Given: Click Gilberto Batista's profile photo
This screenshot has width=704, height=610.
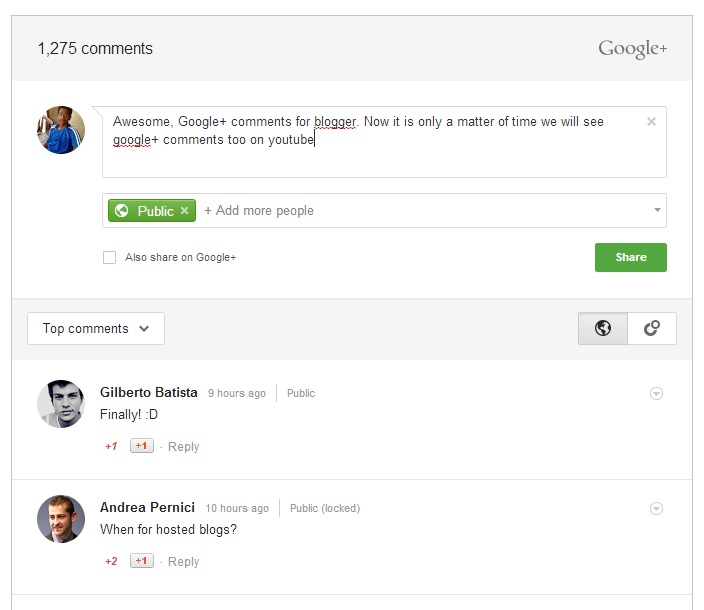Looking at the screenshot, I should coord(61,404).
